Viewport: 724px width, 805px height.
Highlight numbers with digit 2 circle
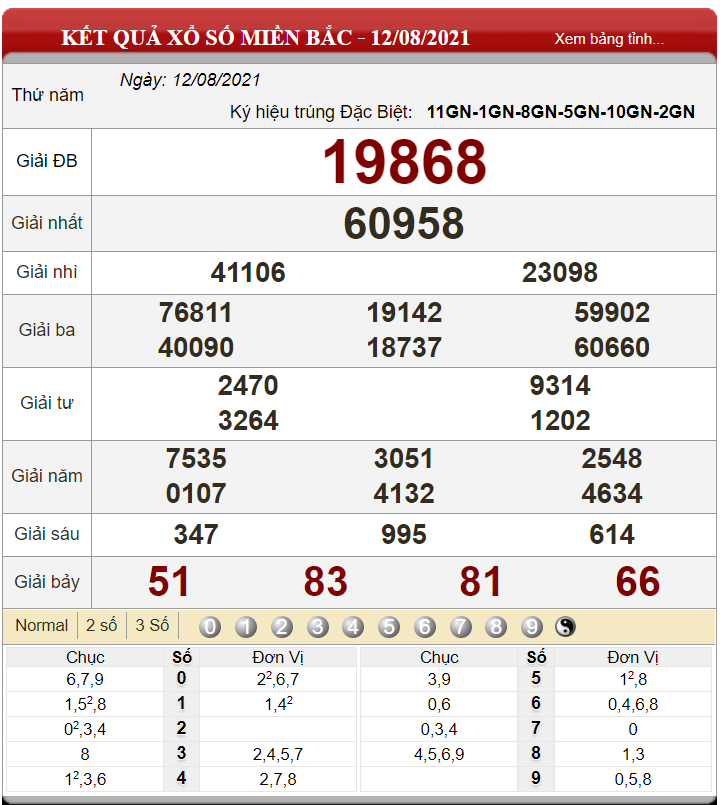[282, 627]
